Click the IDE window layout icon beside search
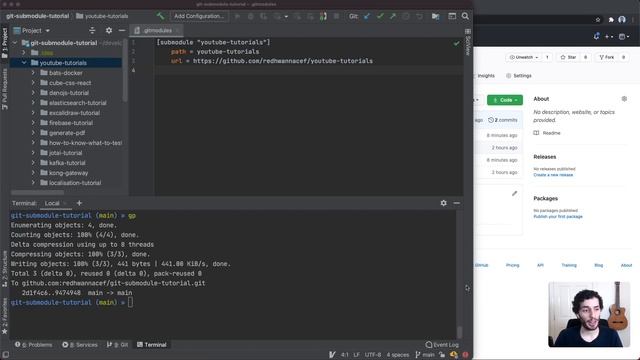640x360 pixels. (452, 16)
